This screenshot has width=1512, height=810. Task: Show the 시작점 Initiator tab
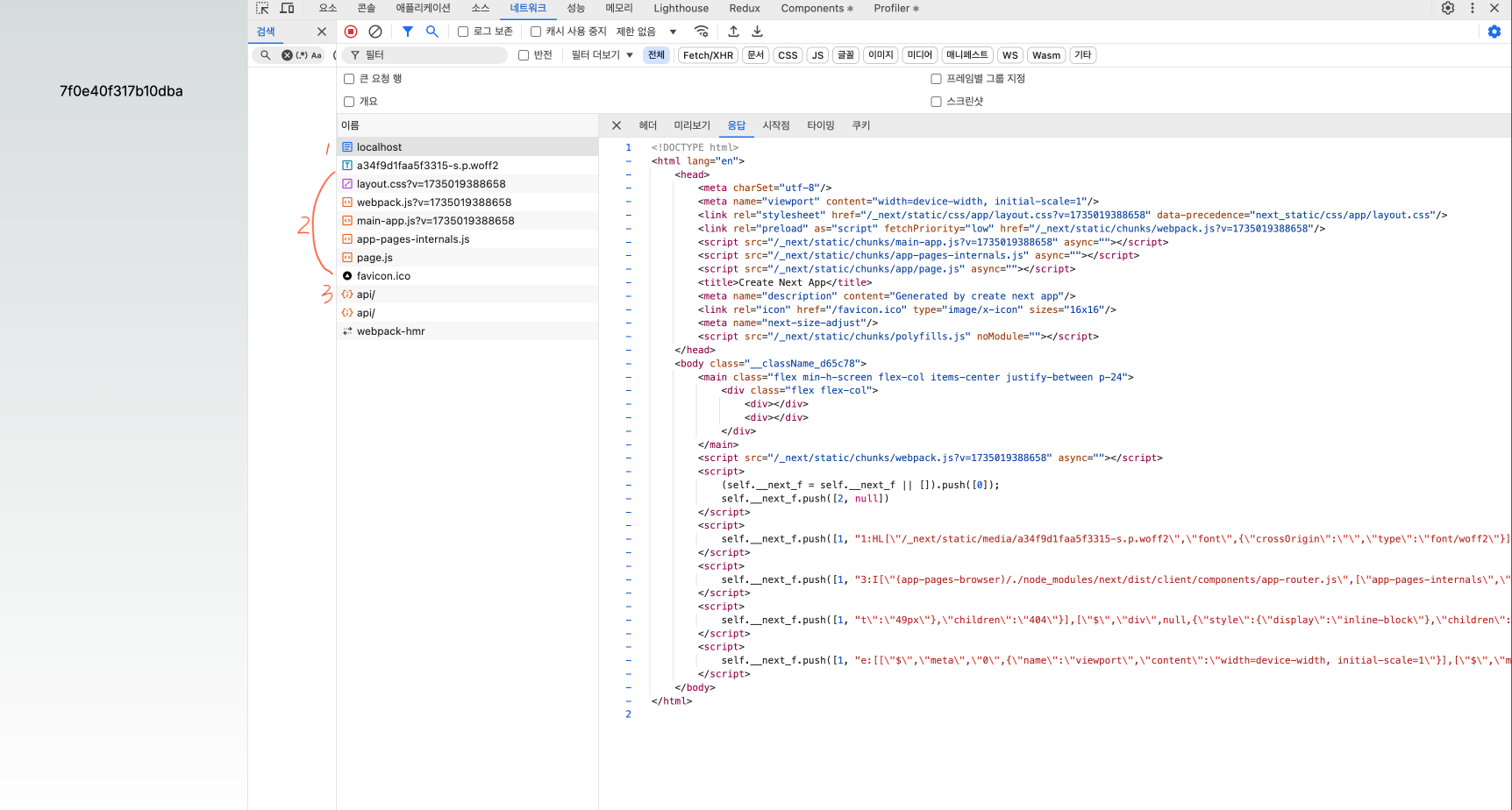(776, 125)
